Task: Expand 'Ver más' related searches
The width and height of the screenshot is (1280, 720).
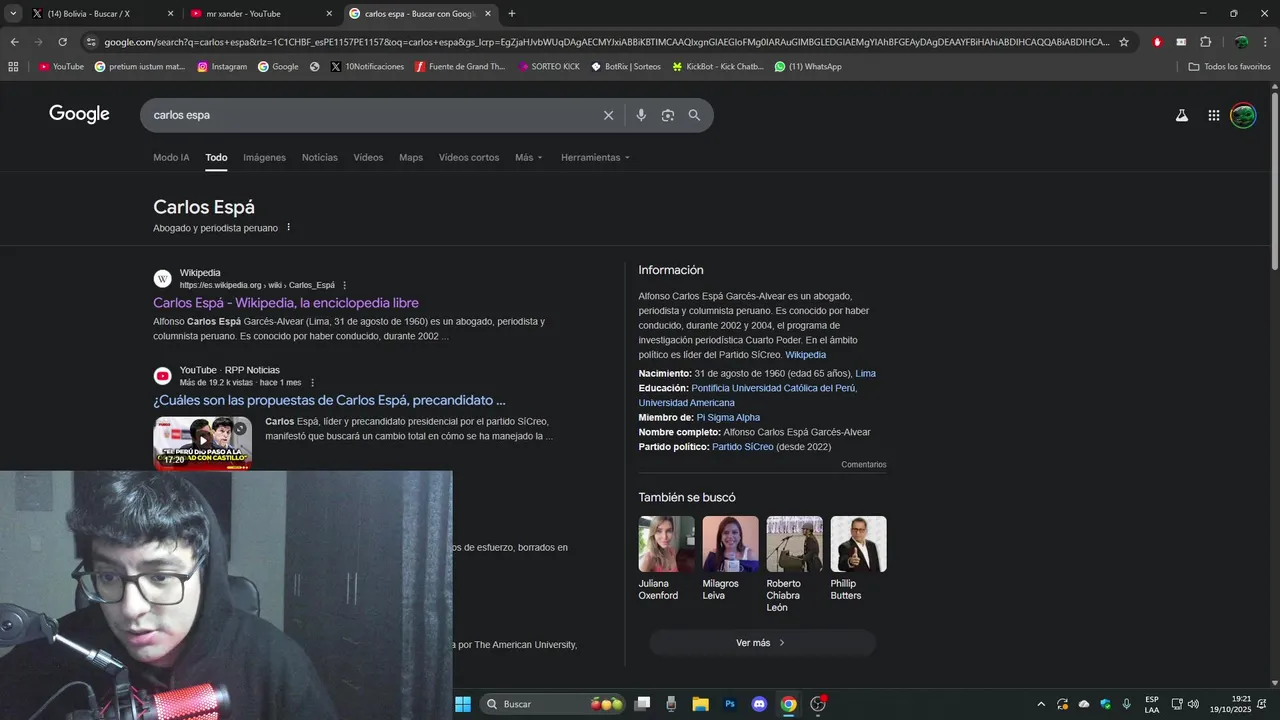Action: pos(762,643)
